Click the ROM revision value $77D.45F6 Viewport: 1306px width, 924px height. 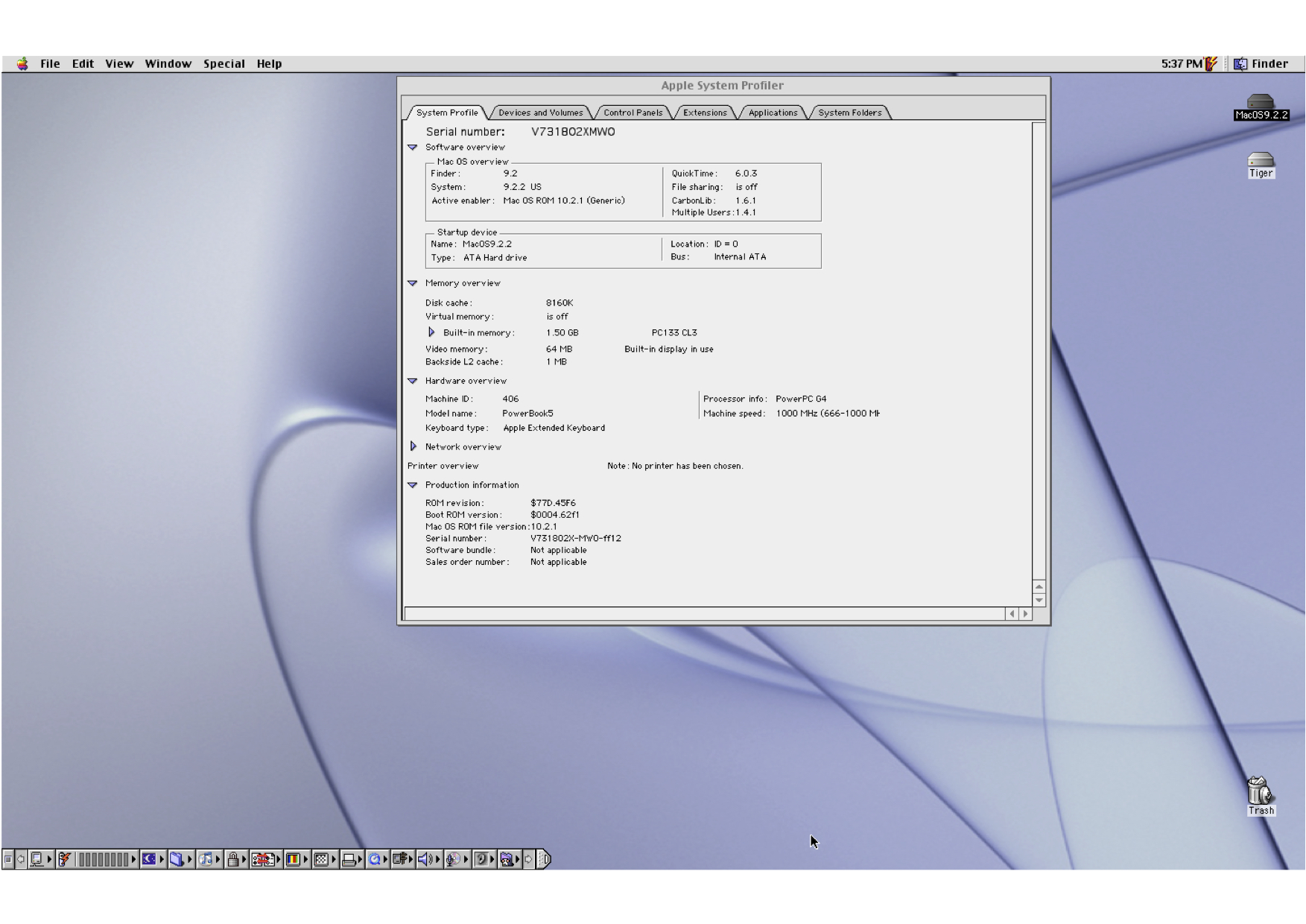pyautogui.click(x=553, y=503)
